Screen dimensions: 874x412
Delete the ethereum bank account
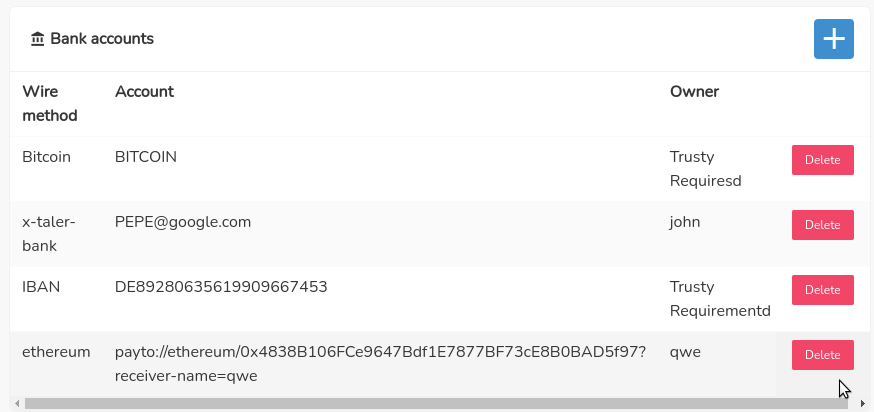(x=822, y=355)
